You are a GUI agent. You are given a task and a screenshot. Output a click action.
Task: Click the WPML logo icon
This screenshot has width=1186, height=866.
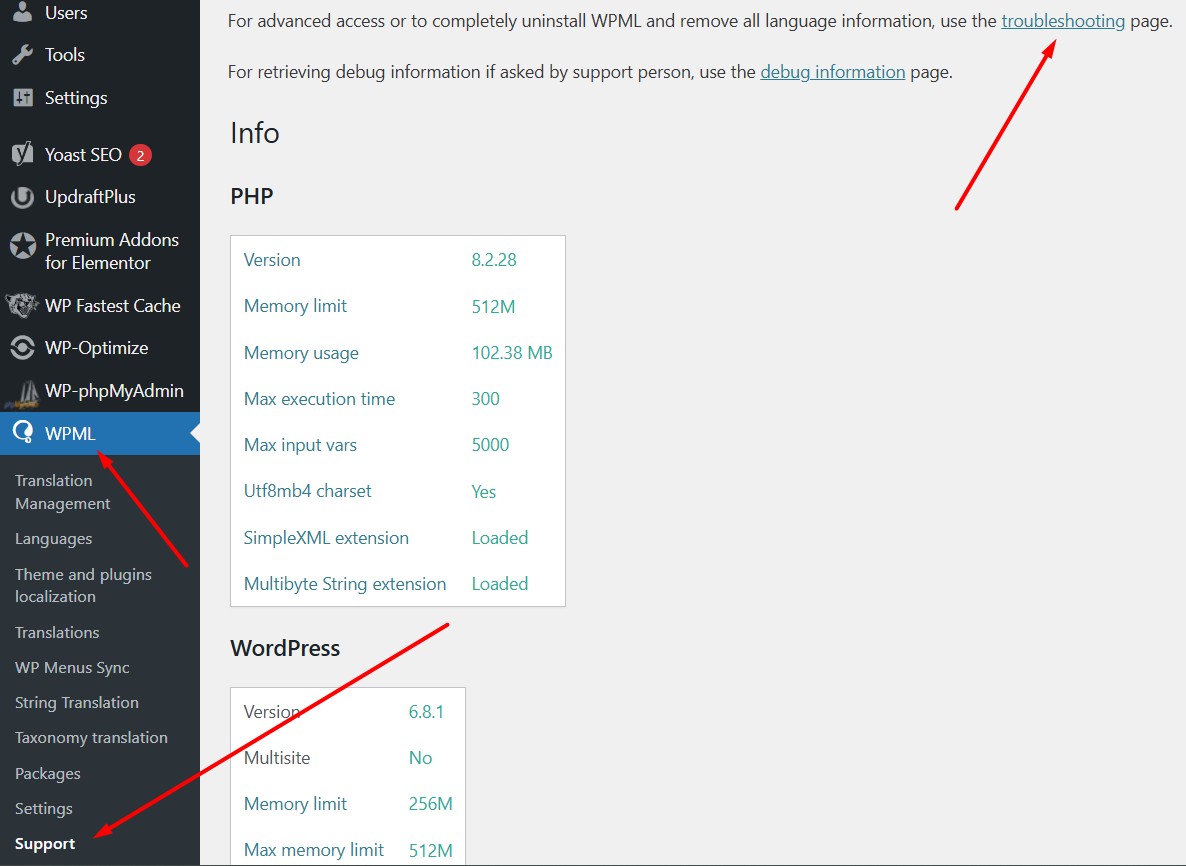(23, 433)
